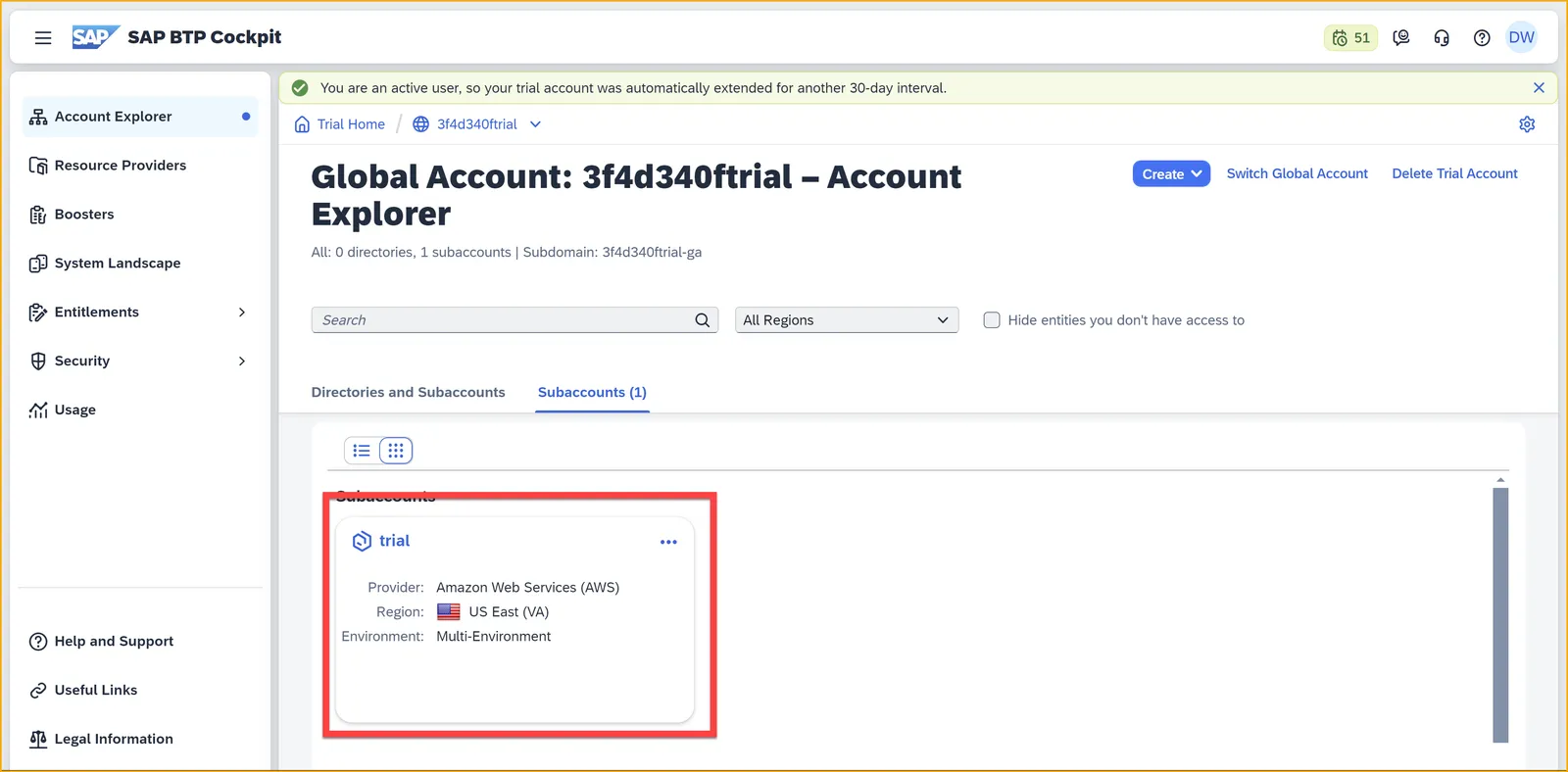Expand the 3f4d340ftrial breadcrumb dropdown arrow
Image resolution: width=1568 pixels, height=772 pixels.
535,124
